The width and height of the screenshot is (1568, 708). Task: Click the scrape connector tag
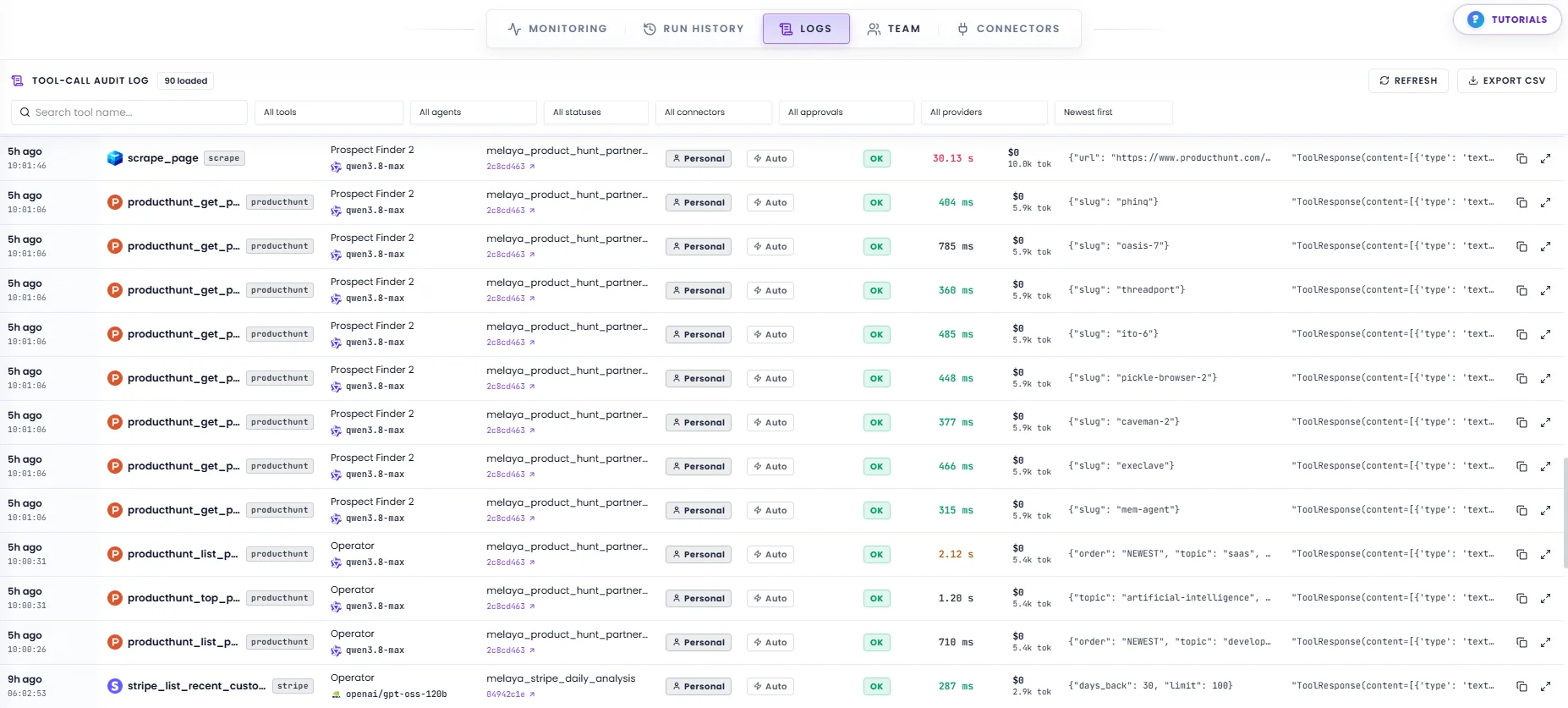click(224, 158)
